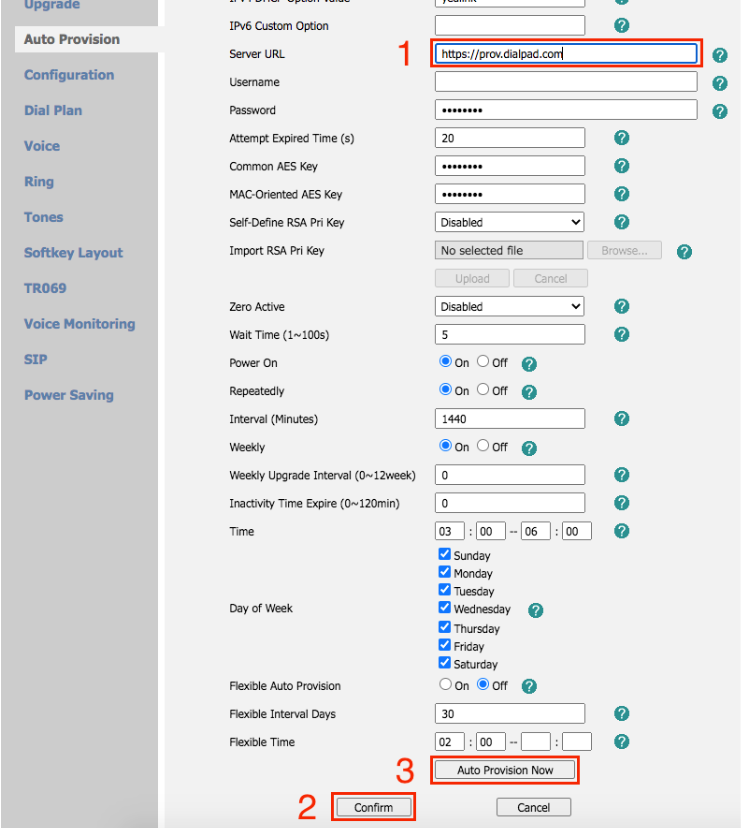This screenshot has width=741, height=828.
Task: Show help for Interval (Minutes)
Action: coord(622,419)
